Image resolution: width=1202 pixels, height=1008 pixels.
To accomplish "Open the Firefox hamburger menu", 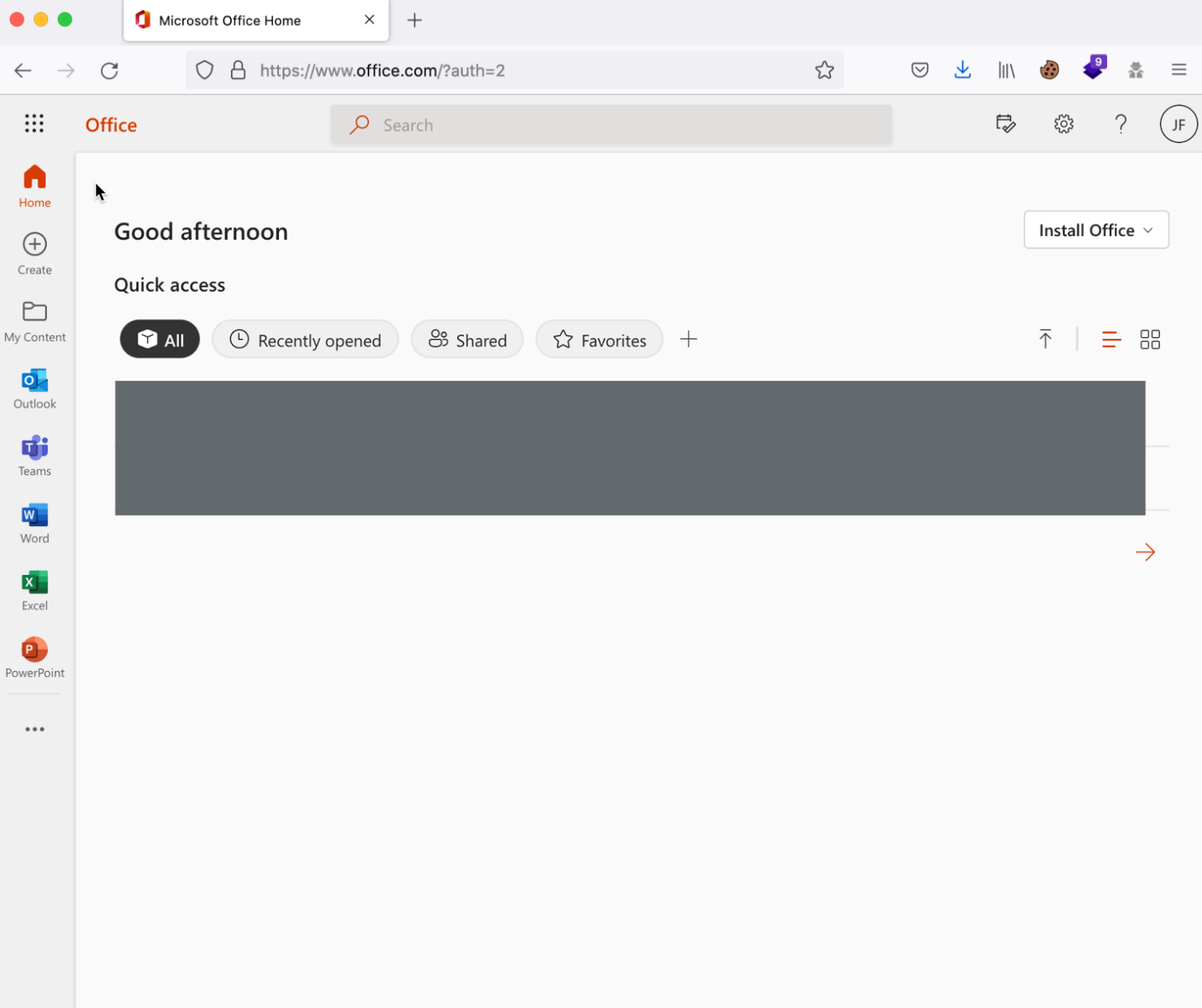I will click(1178, 70).
